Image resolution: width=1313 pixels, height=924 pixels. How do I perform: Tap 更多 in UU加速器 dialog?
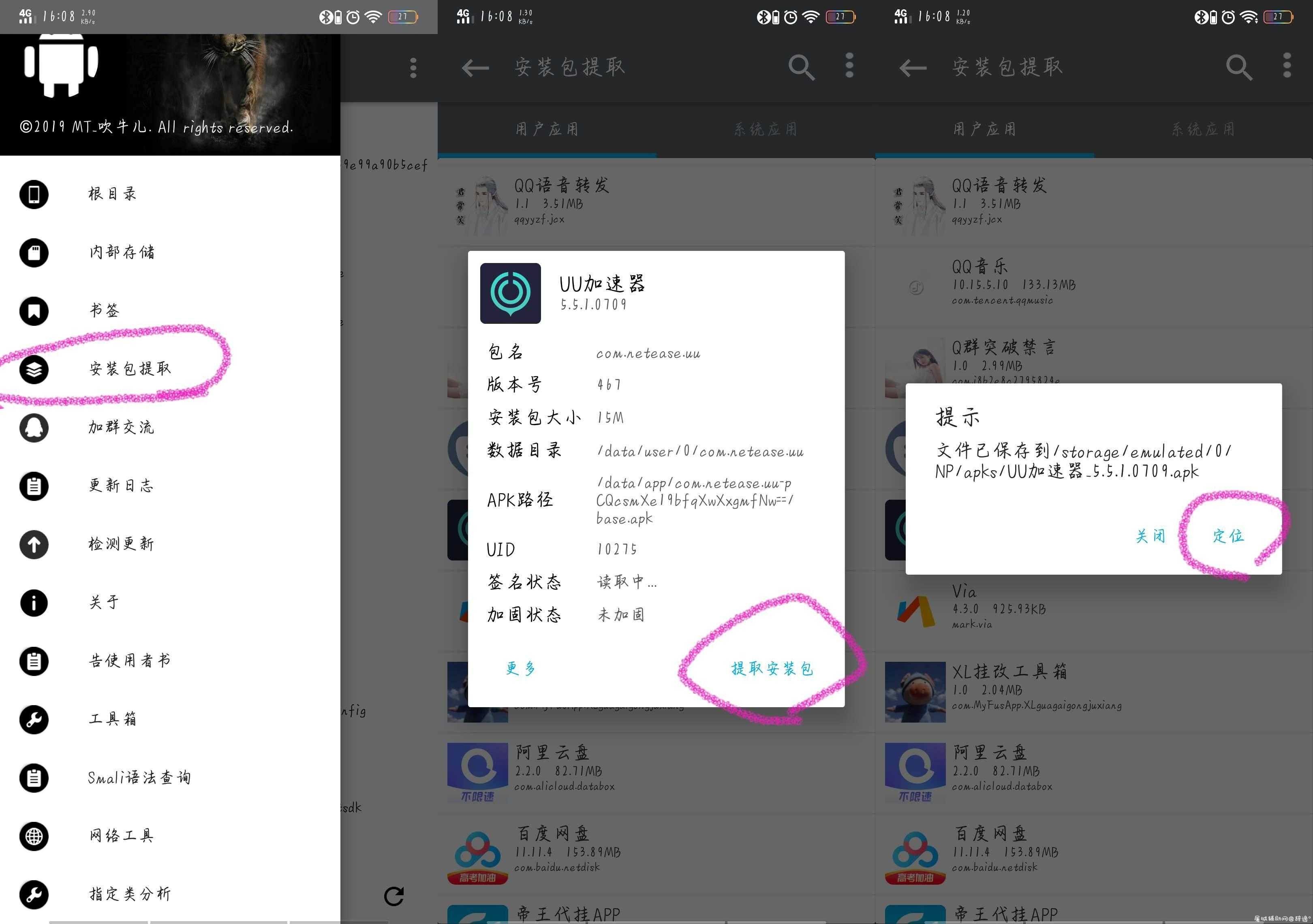[x=521, y=668]
